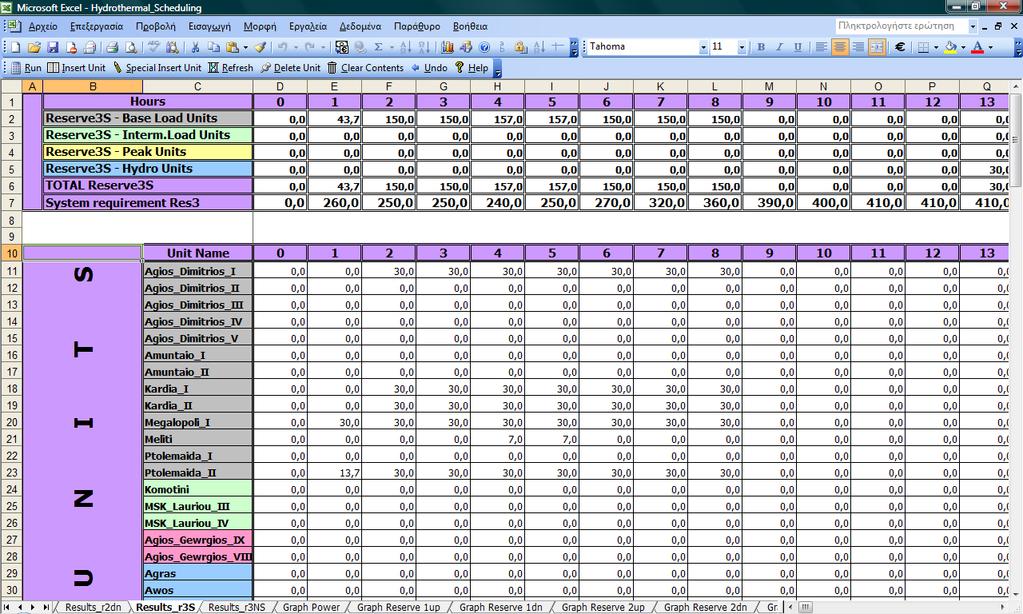Select the Format Painter brush icon
This screenshot has width=1023, height=614.
click(260, 47)
